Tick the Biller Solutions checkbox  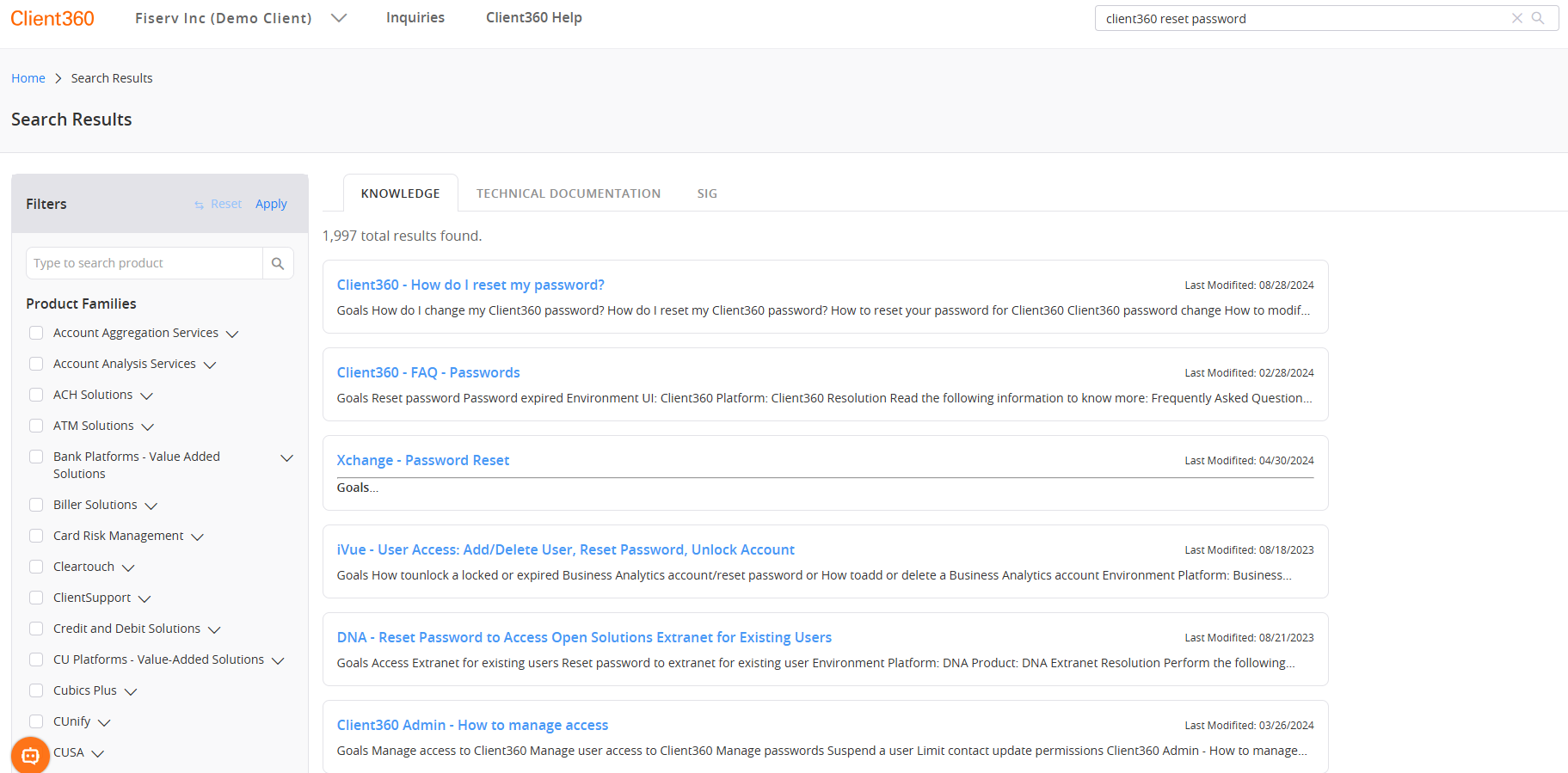tap(36, 505)
